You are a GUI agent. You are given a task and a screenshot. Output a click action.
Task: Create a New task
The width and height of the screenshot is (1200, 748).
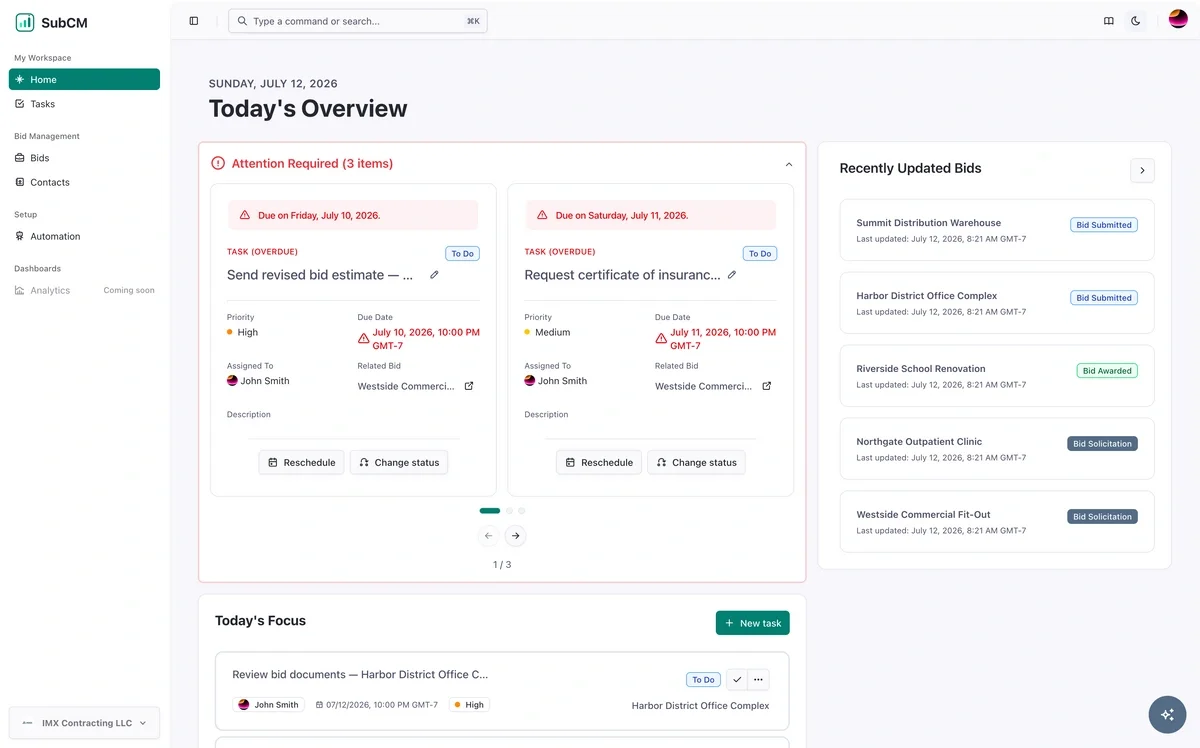[753, 623]
